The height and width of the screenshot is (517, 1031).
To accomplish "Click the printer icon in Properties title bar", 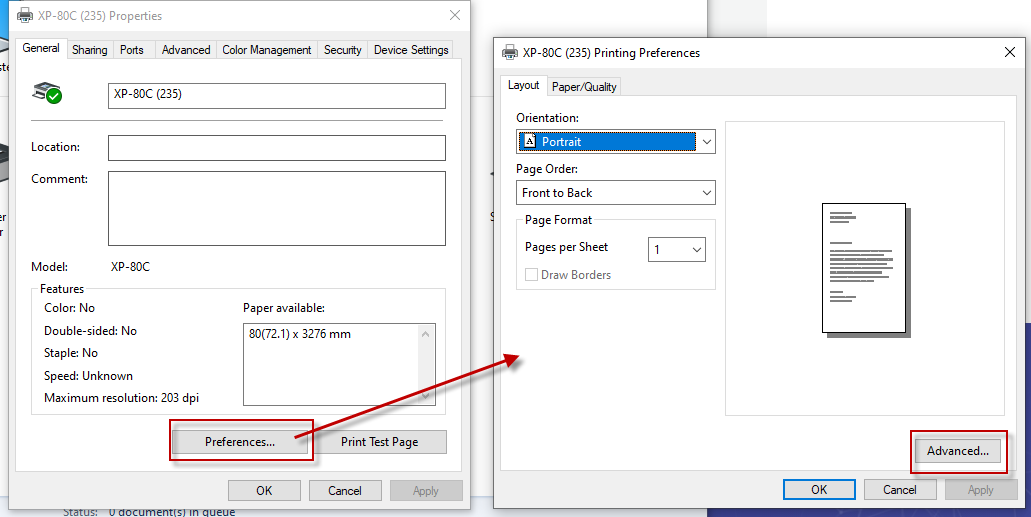I will pyautogui.click(x=25, y=15).
